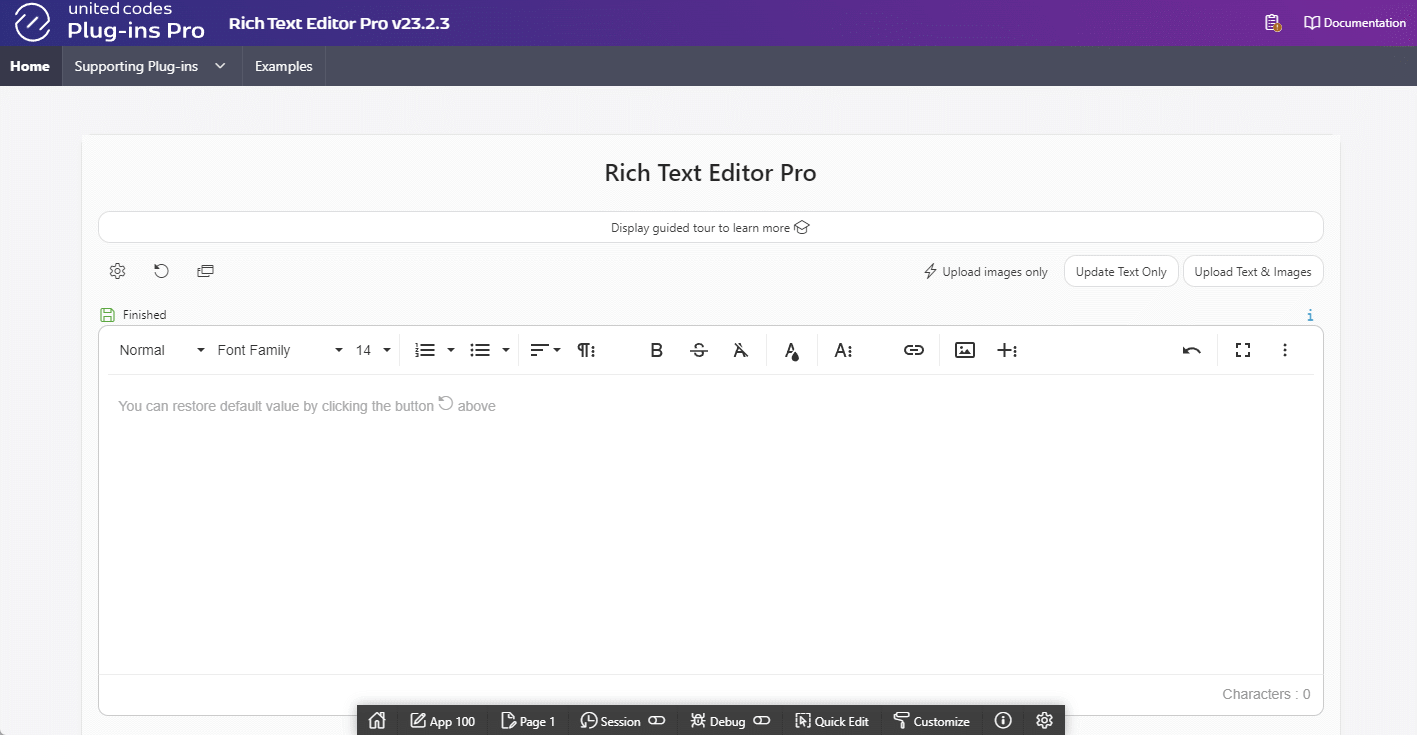
Task: Open developer toolbar settings gear
Action: [x=1045, y=721]
